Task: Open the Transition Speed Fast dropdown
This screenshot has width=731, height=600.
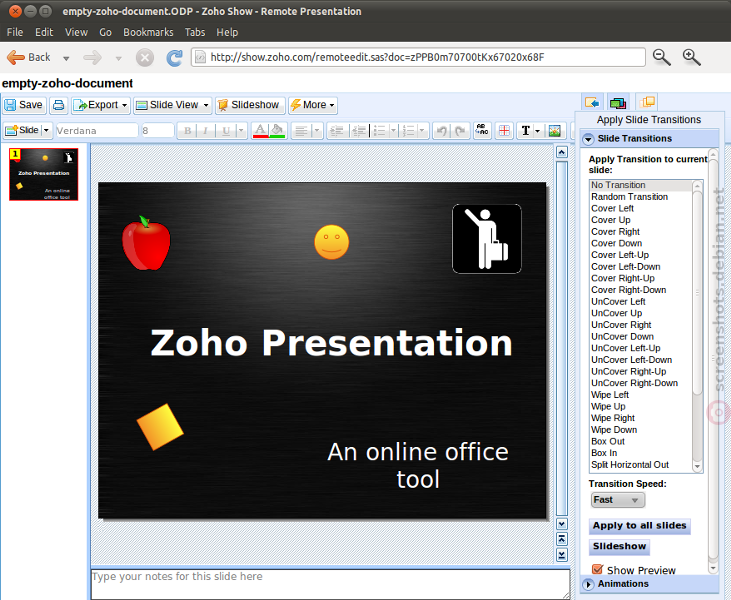Action: [x=617, y=500]
